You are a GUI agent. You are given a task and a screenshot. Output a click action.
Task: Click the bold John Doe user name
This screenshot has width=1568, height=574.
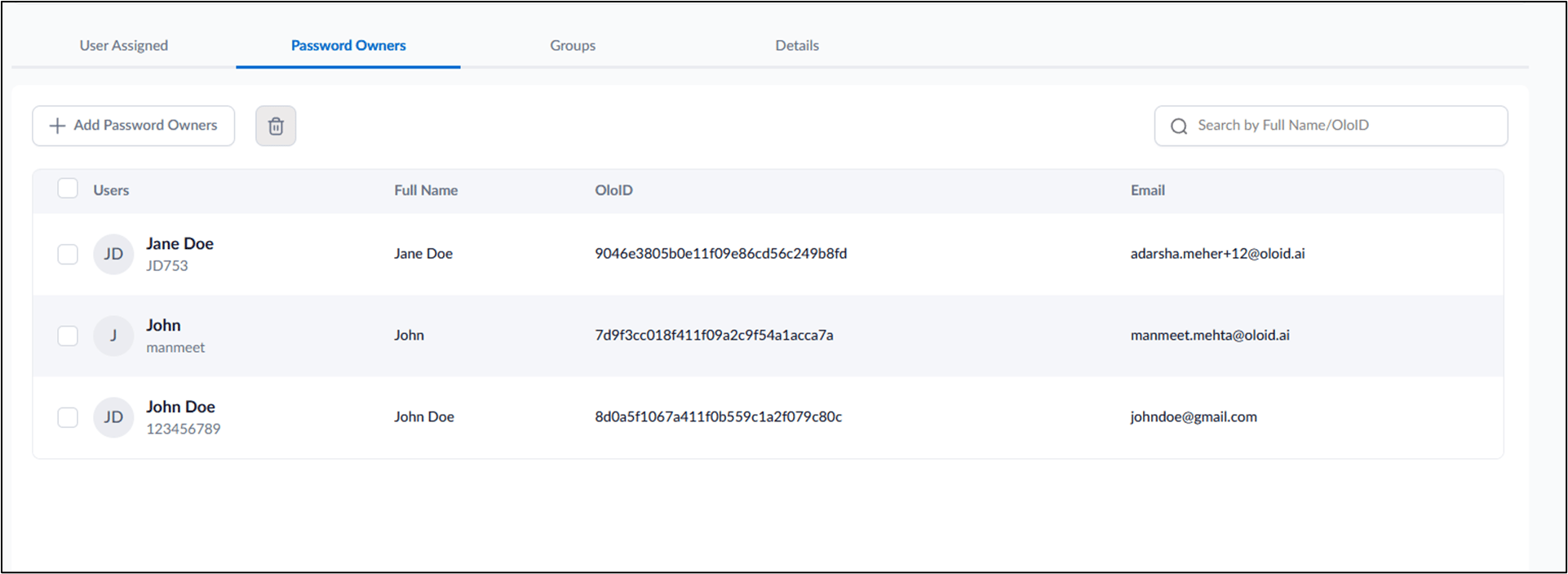pos(180,407)
